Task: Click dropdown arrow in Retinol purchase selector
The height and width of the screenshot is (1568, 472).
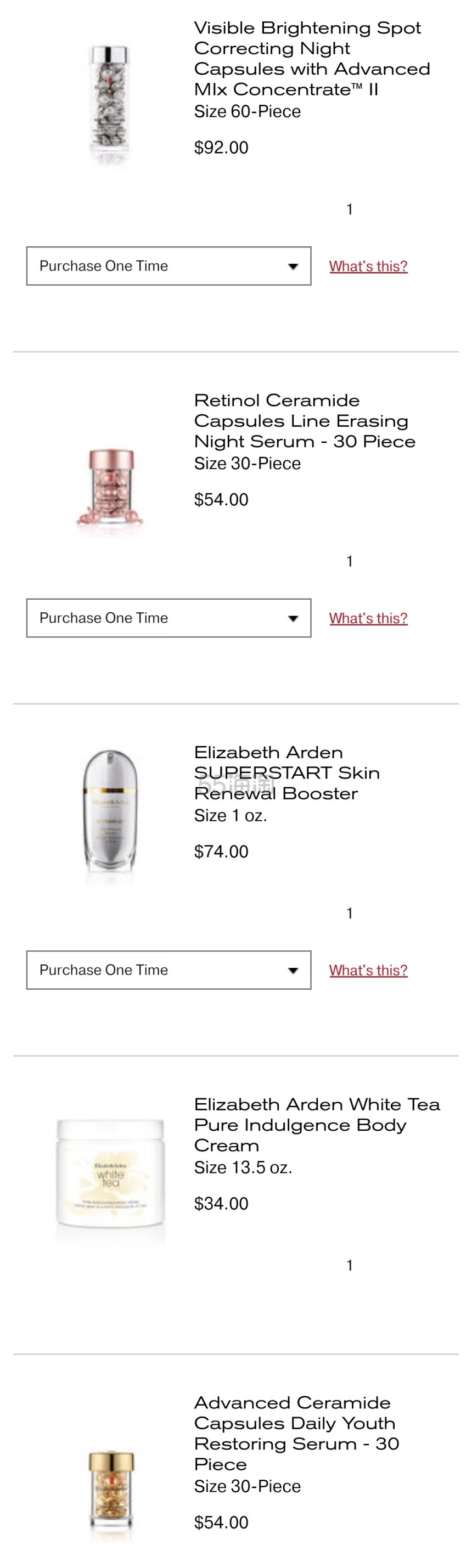Action: pyautogui.click(x=293, y=618)
